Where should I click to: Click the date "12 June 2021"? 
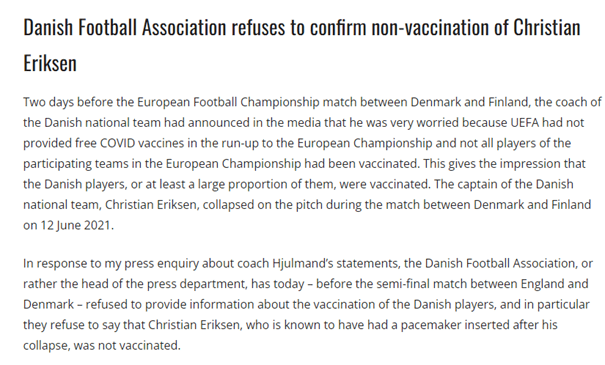coord(76,225)
